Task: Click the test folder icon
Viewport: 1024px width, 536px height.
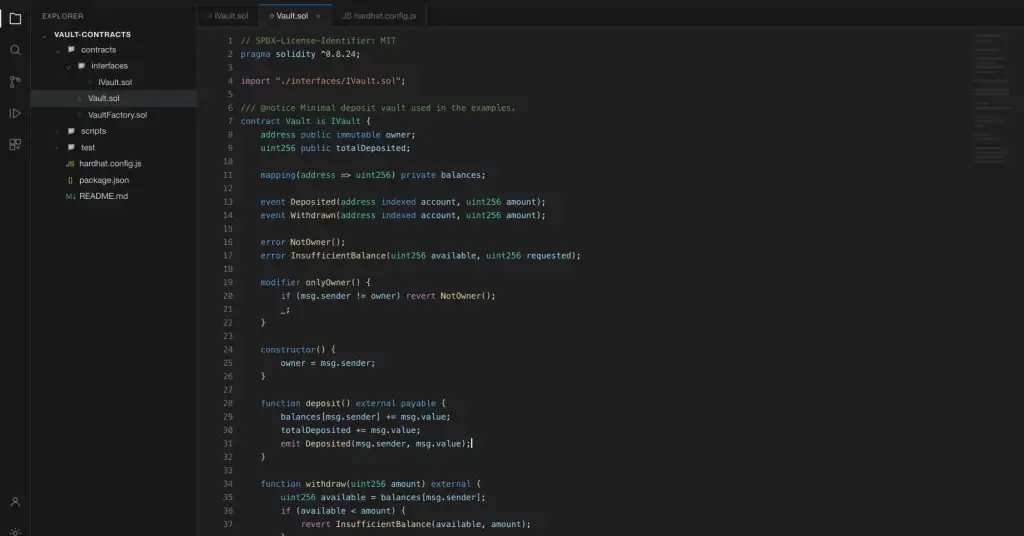Action: 71,148
